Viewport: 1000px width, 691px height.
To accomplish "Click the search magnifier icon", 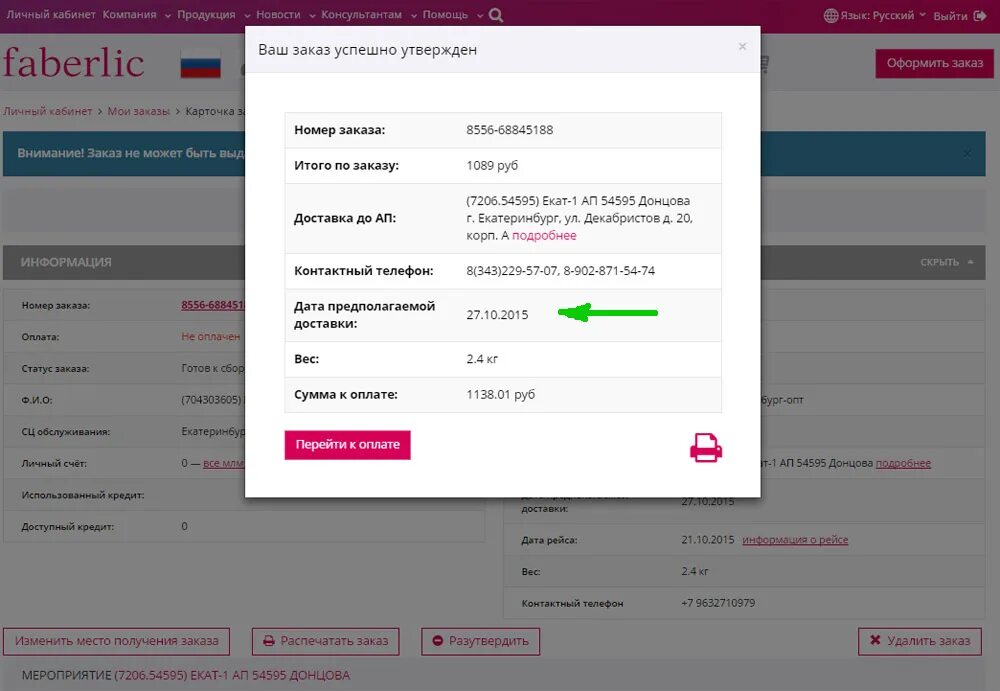I will tap(497, 15).
